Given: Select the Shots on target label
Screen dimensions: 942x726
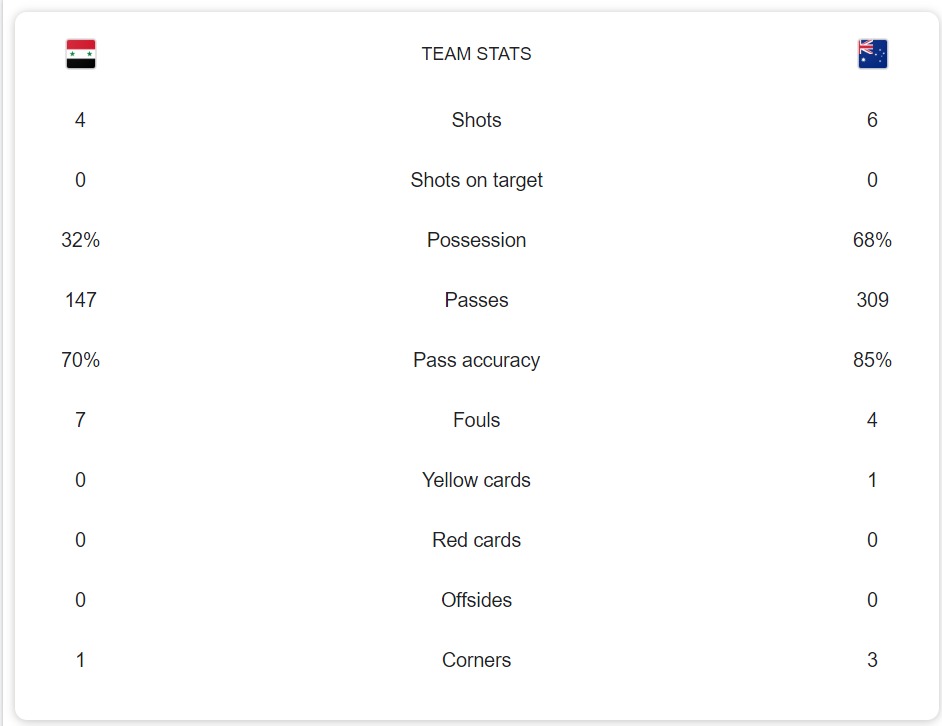Looking at the screenshot, I should [x=476, y=180].
